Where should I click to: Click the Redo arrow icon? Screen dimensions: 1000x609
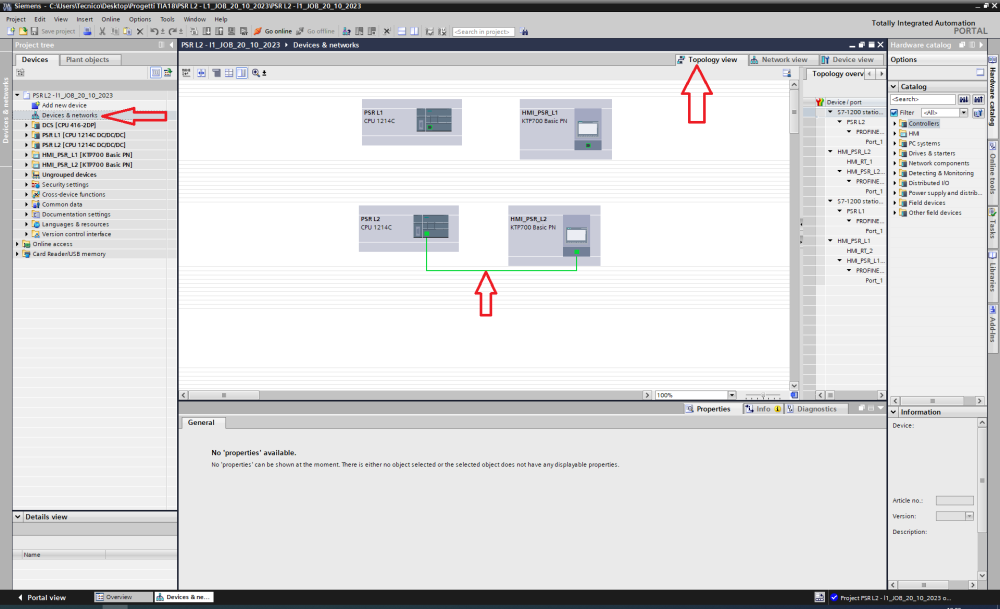point(173,31)
